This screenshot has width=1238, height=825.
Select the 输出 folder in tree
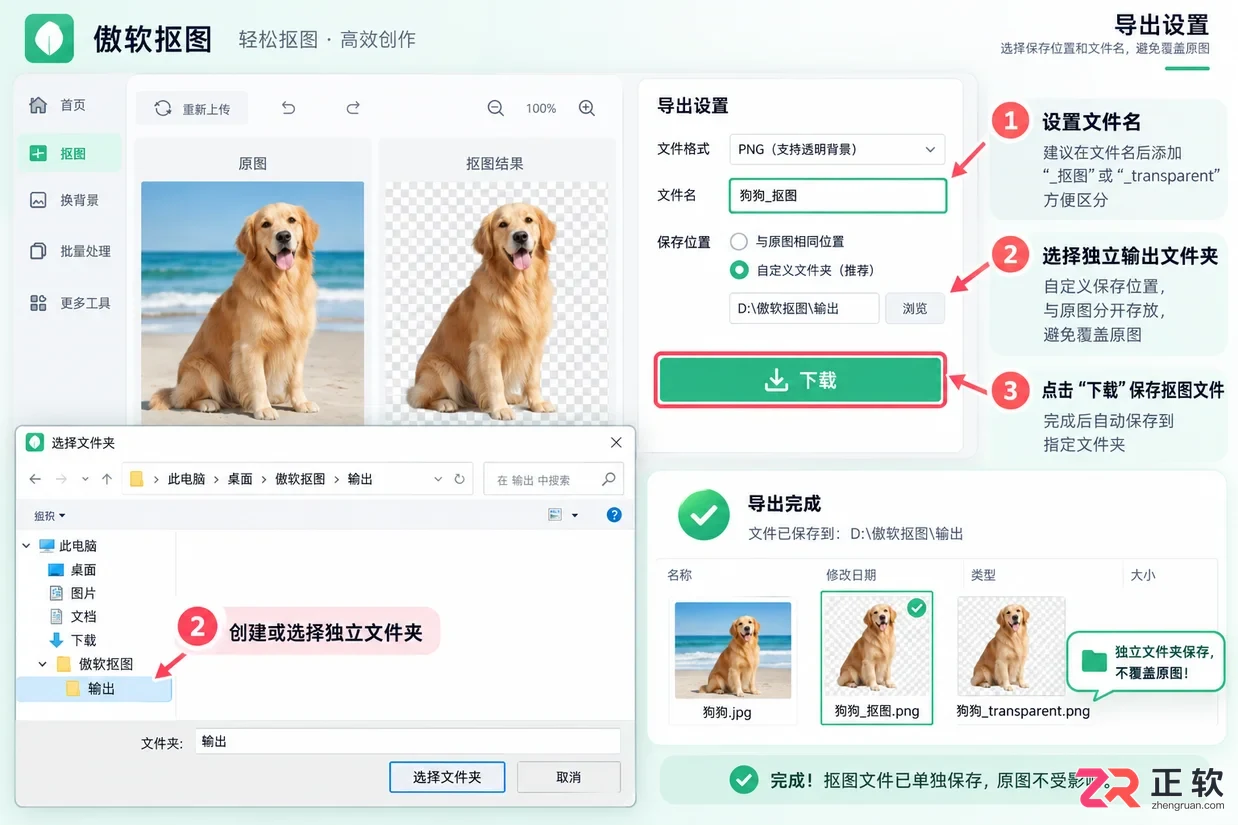(95, 688)
